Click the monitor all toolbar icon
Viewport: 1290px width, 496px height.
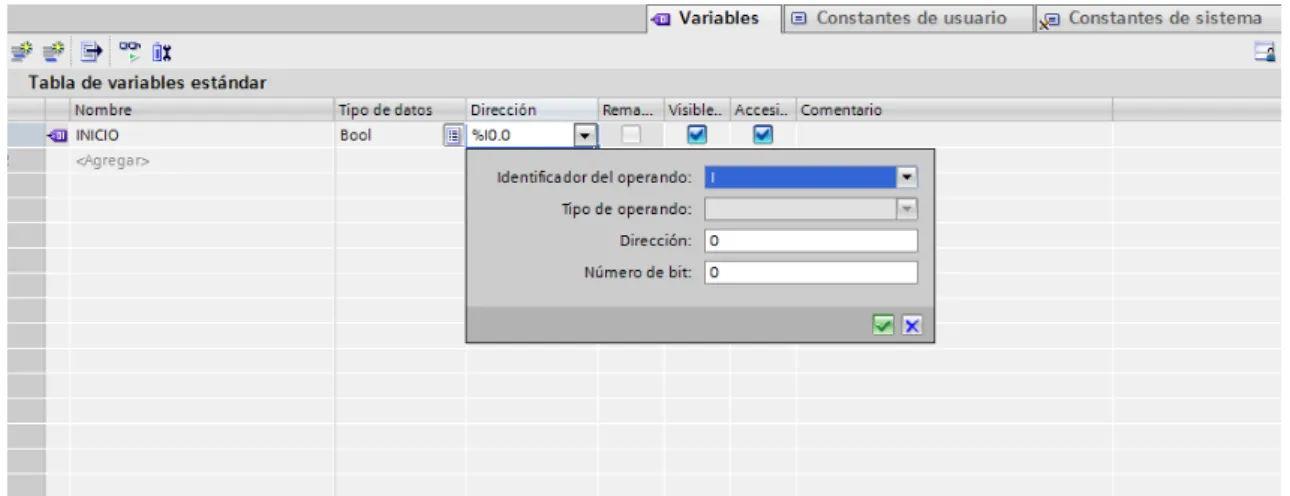[130, 50]
